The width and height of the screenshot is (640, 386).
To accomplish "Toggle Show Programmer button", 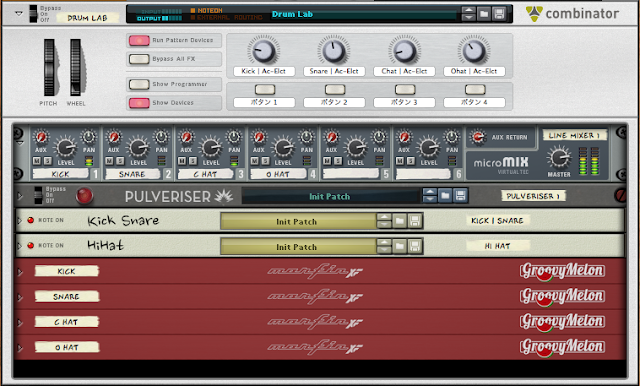I will click(x=139, y=84).
